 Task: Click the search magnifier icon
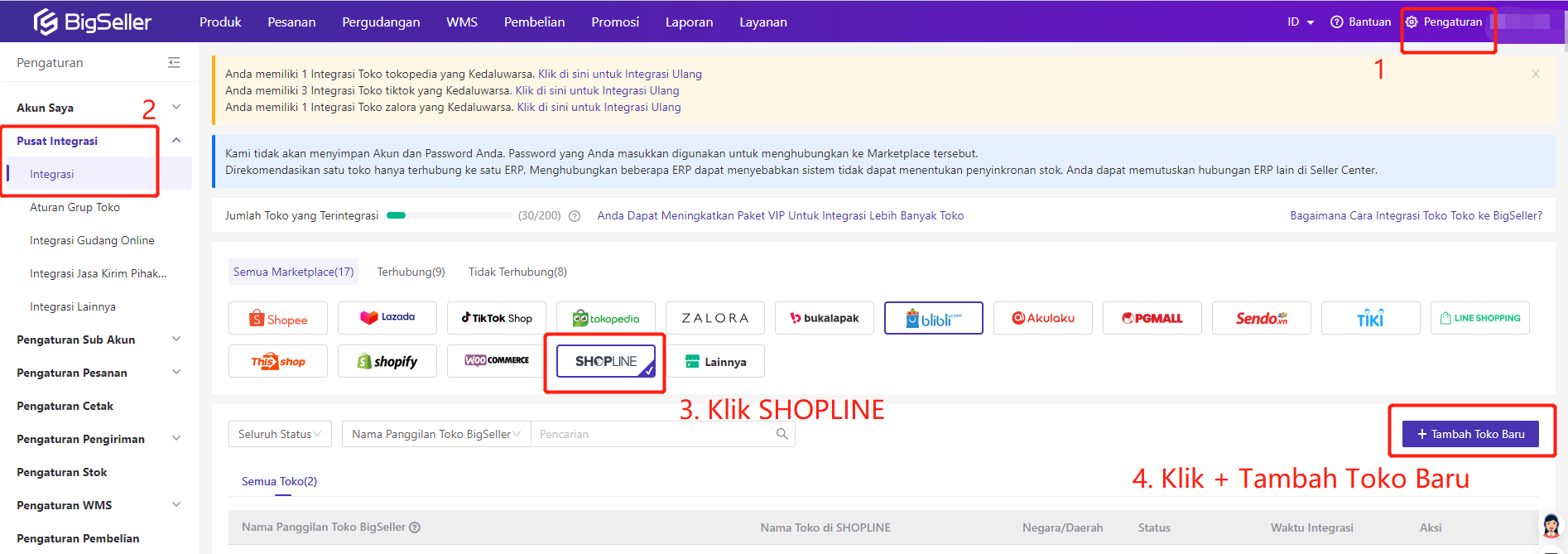(782, 434)
